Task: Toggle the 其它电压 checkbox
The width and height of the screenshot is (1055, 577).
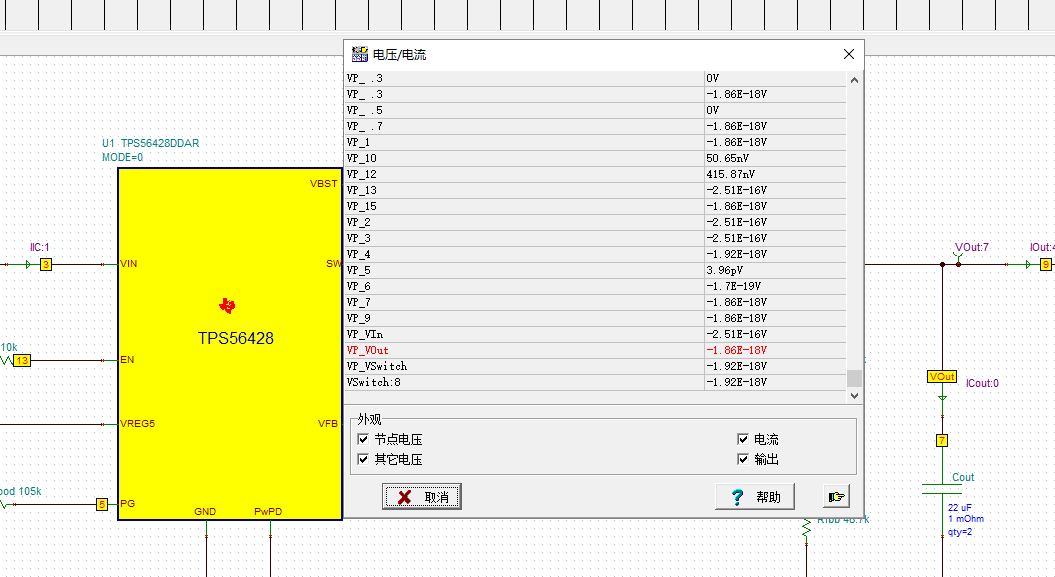Action: 363,459
